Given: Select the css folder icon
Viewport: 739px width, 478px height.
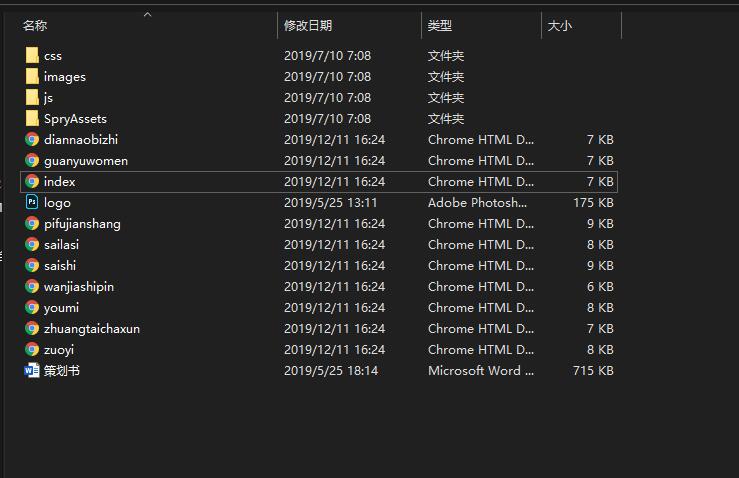Looking at the screenshot, I should 32,55.
